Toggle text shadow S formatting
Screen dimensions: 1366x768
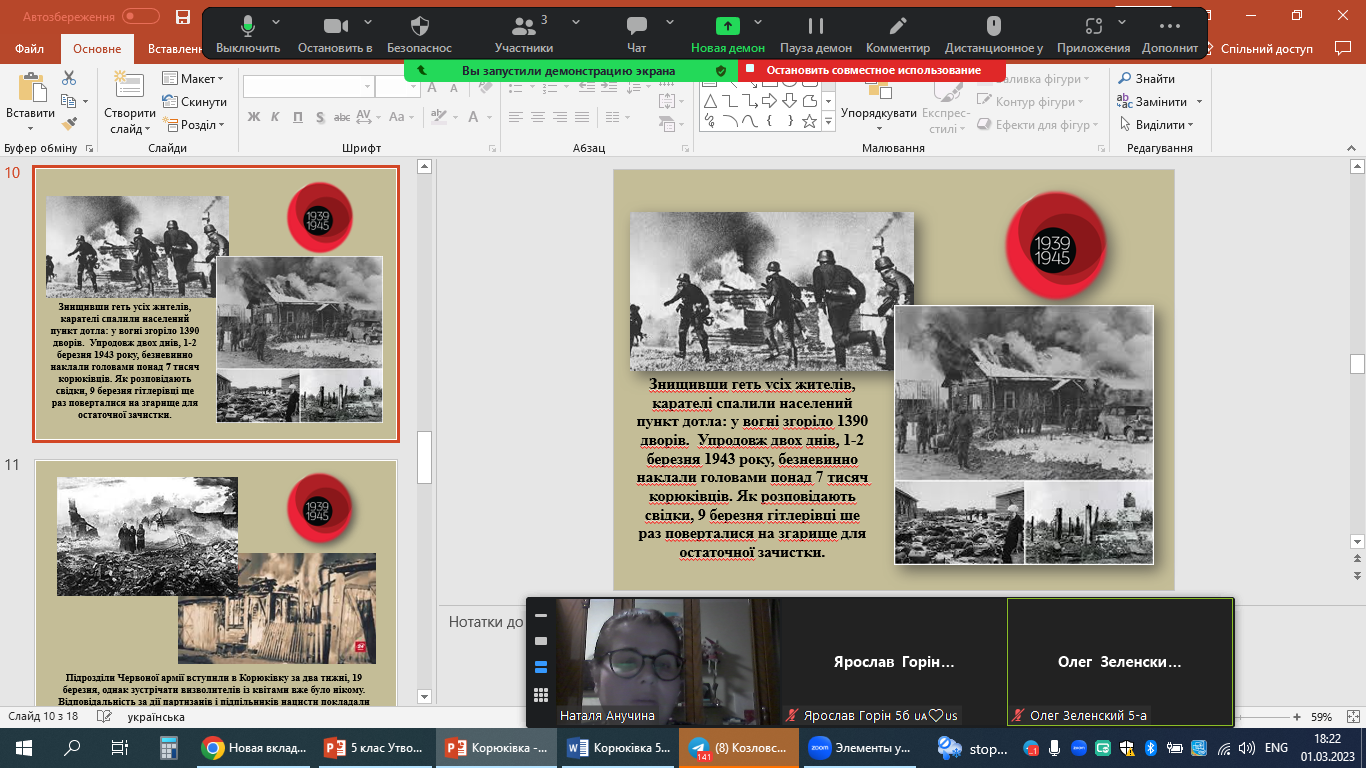point(322,117)
